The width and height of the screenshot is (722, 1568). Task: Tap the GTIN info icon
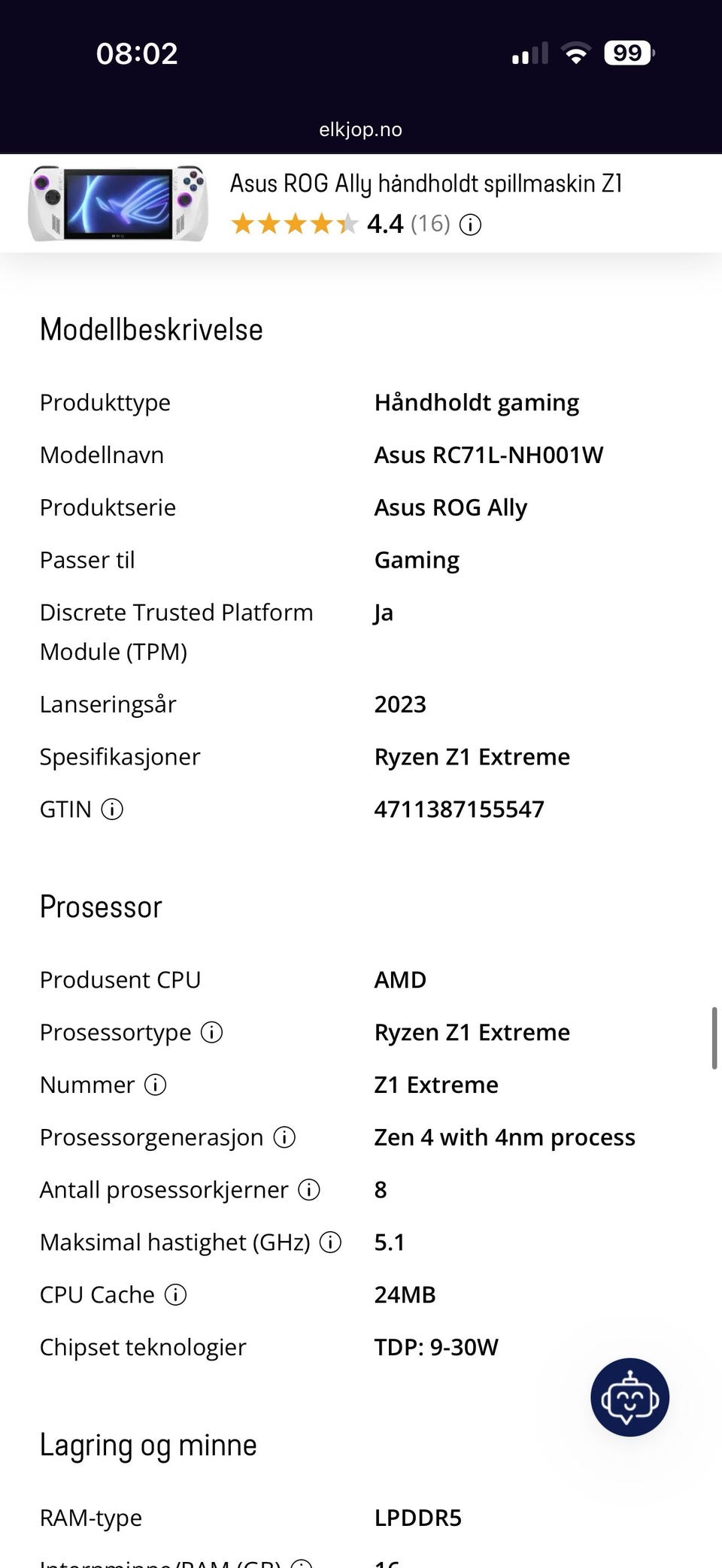click(112, 810)
